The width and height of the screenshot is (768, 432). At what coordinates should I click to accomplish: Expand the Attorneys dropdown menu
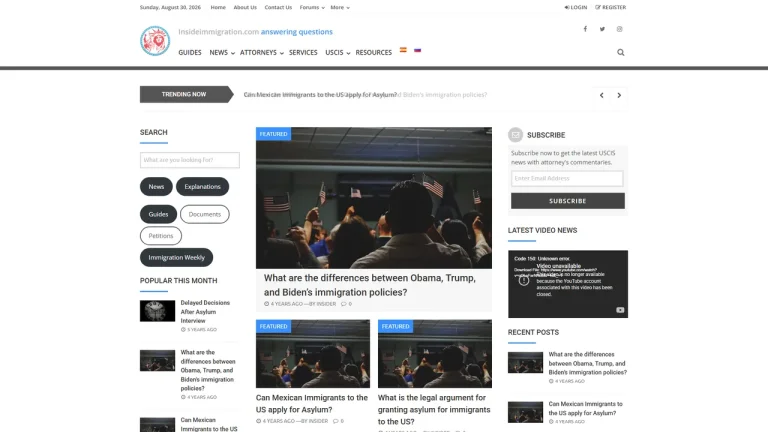pos(262,52)
